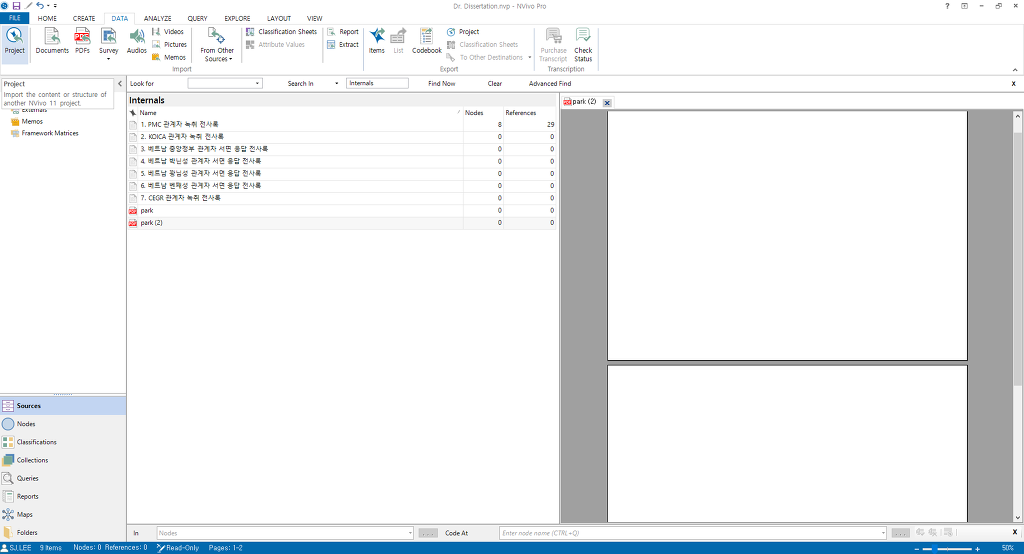The width and height of the screenshot is (1024, 554).
Task: Close the coding bar at the bottom
Action: pyautogui.click(x=1015, y=532)
